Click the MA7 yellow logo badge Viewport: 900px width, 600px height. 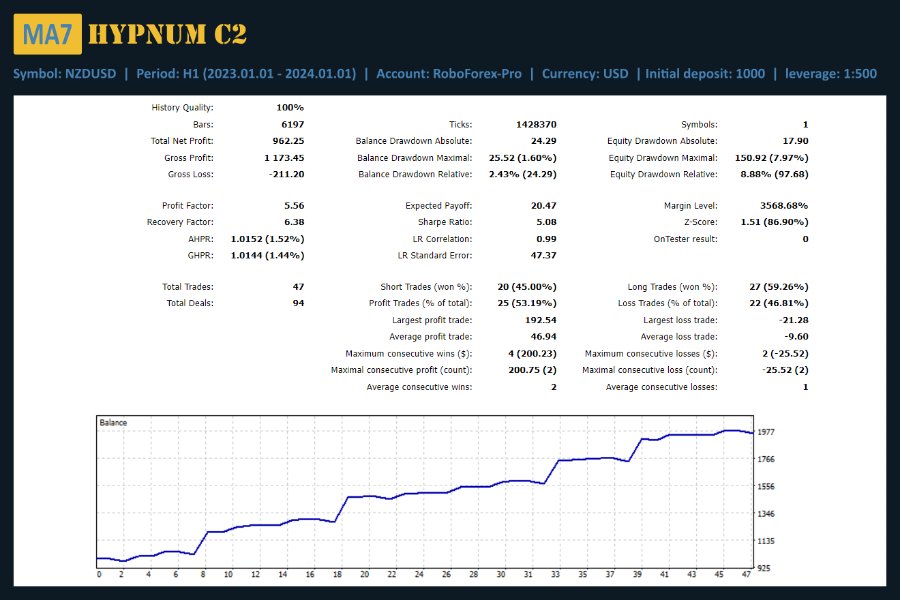[48, 34]
